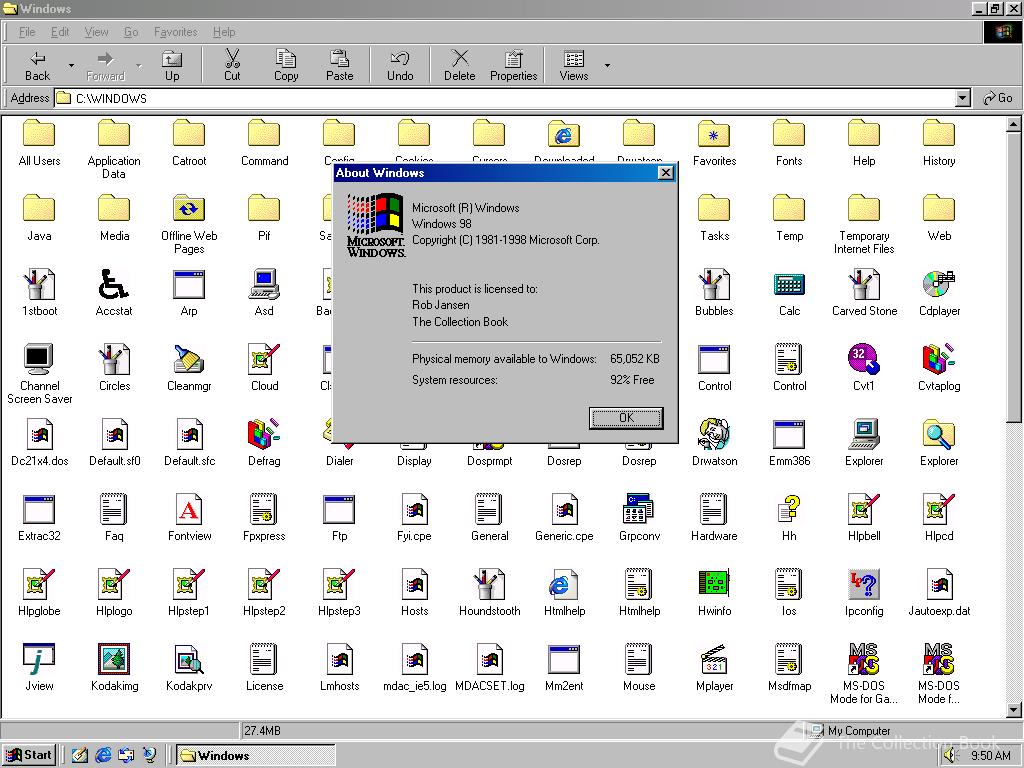The width and height of the screenshot is (1024, 768).
Task: Select the MS-DOS Mode for Ga... shortcut
Action: 863,674
